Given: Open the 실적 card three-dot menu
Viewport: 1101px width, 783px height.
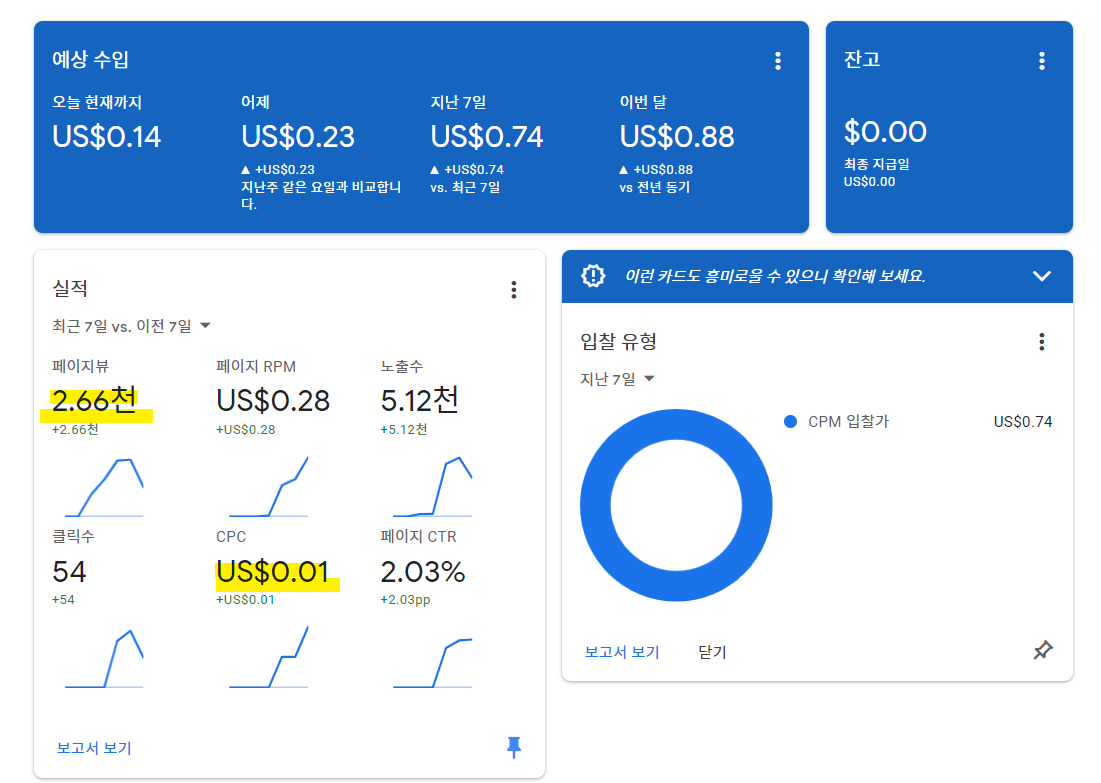Looking at the screenshot, I should (x=513, y=290).
